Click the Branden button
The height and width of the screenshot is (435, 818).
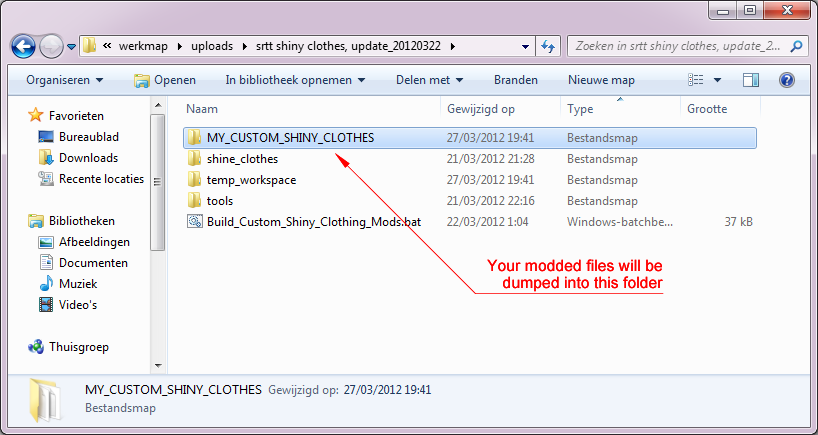point(515,80)
